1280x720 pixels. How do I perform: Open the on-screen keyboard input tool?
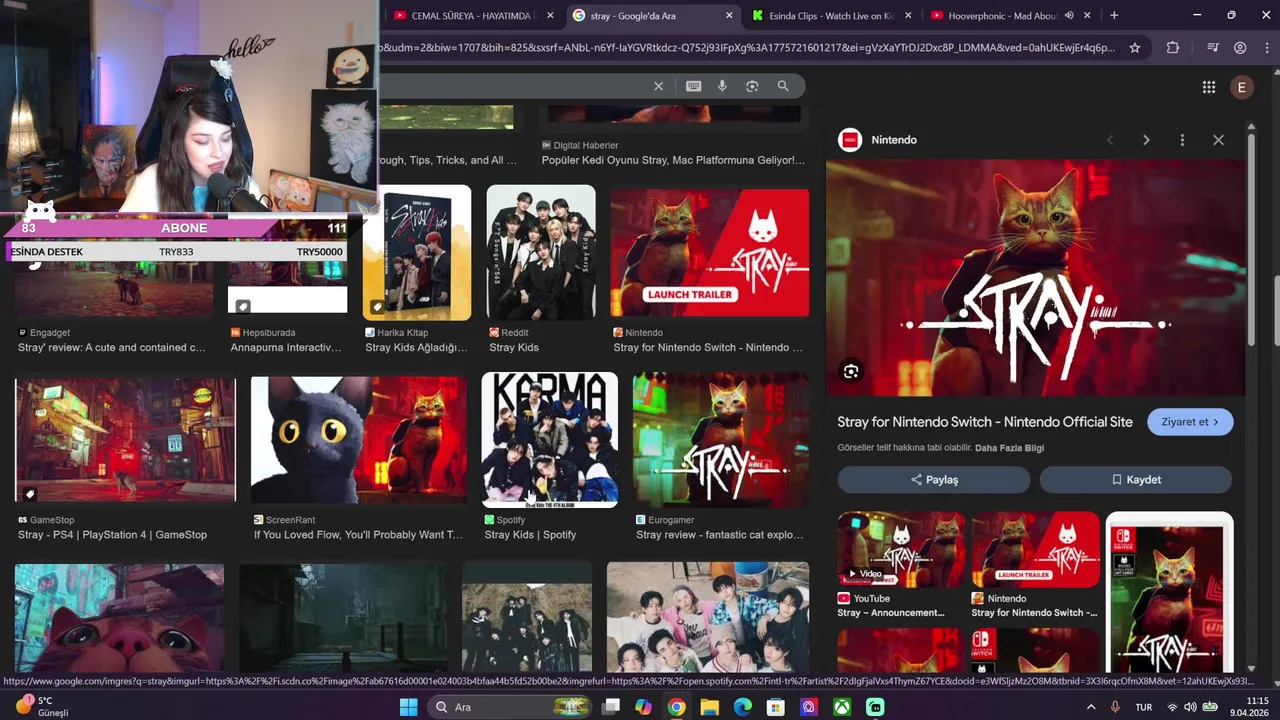[693, 86]
